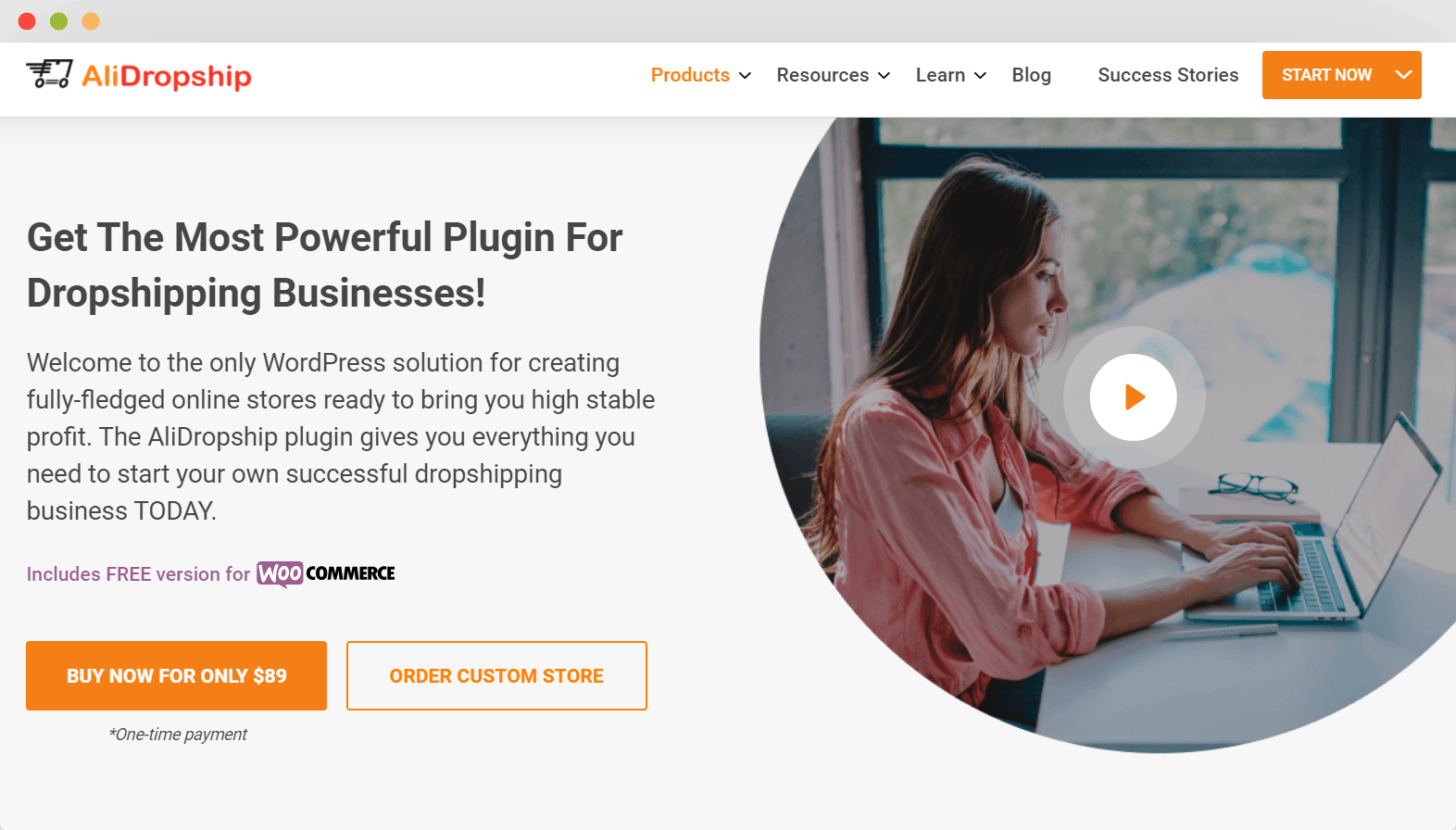Go to the Blog page
The height and width of the screenshot is (830, 1456).
coord(1031,75)
